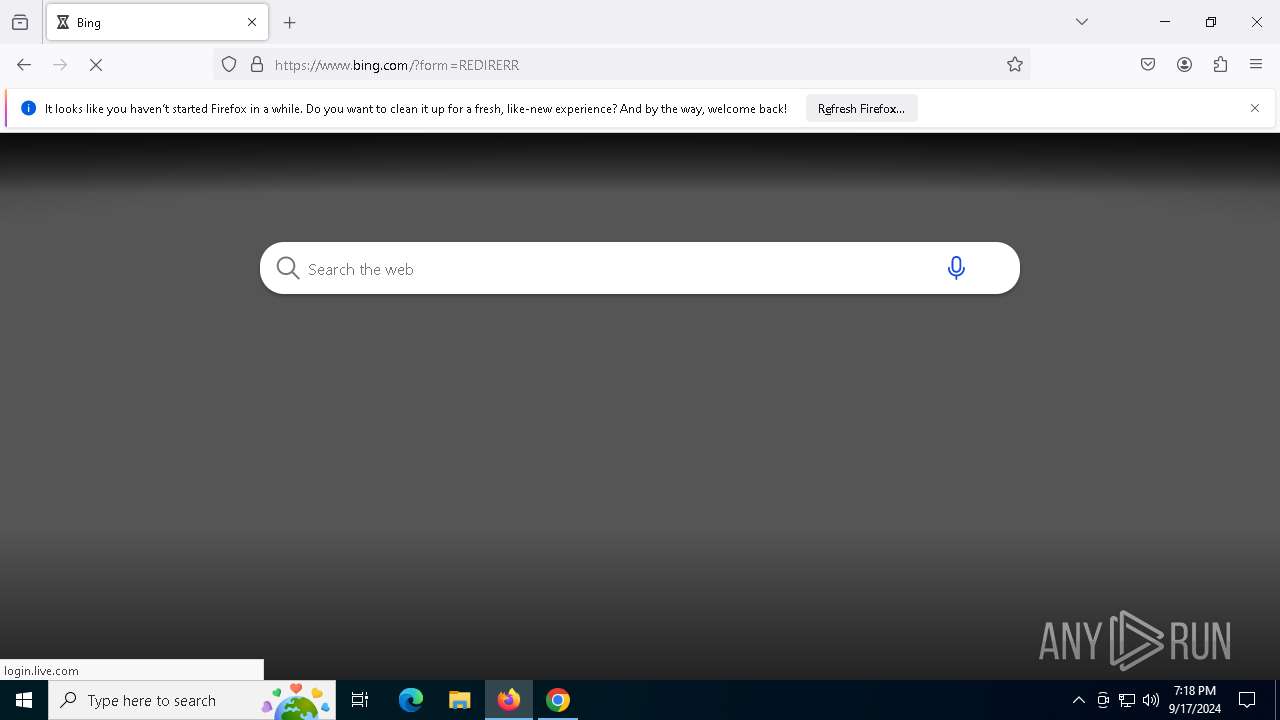Go back one page
1280x720 pixels.
pyautogui.click(x=24, y=65)
